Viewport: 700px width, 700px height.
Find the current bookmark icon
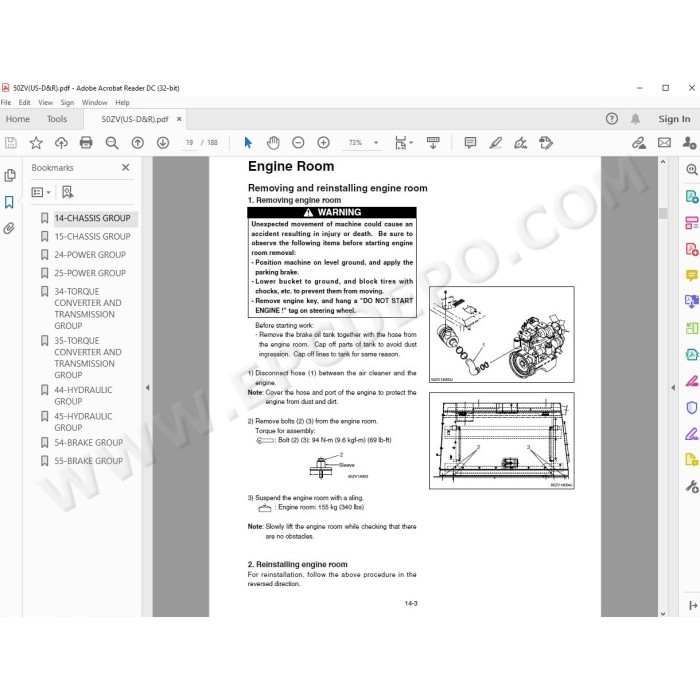(x=67, y=192)
